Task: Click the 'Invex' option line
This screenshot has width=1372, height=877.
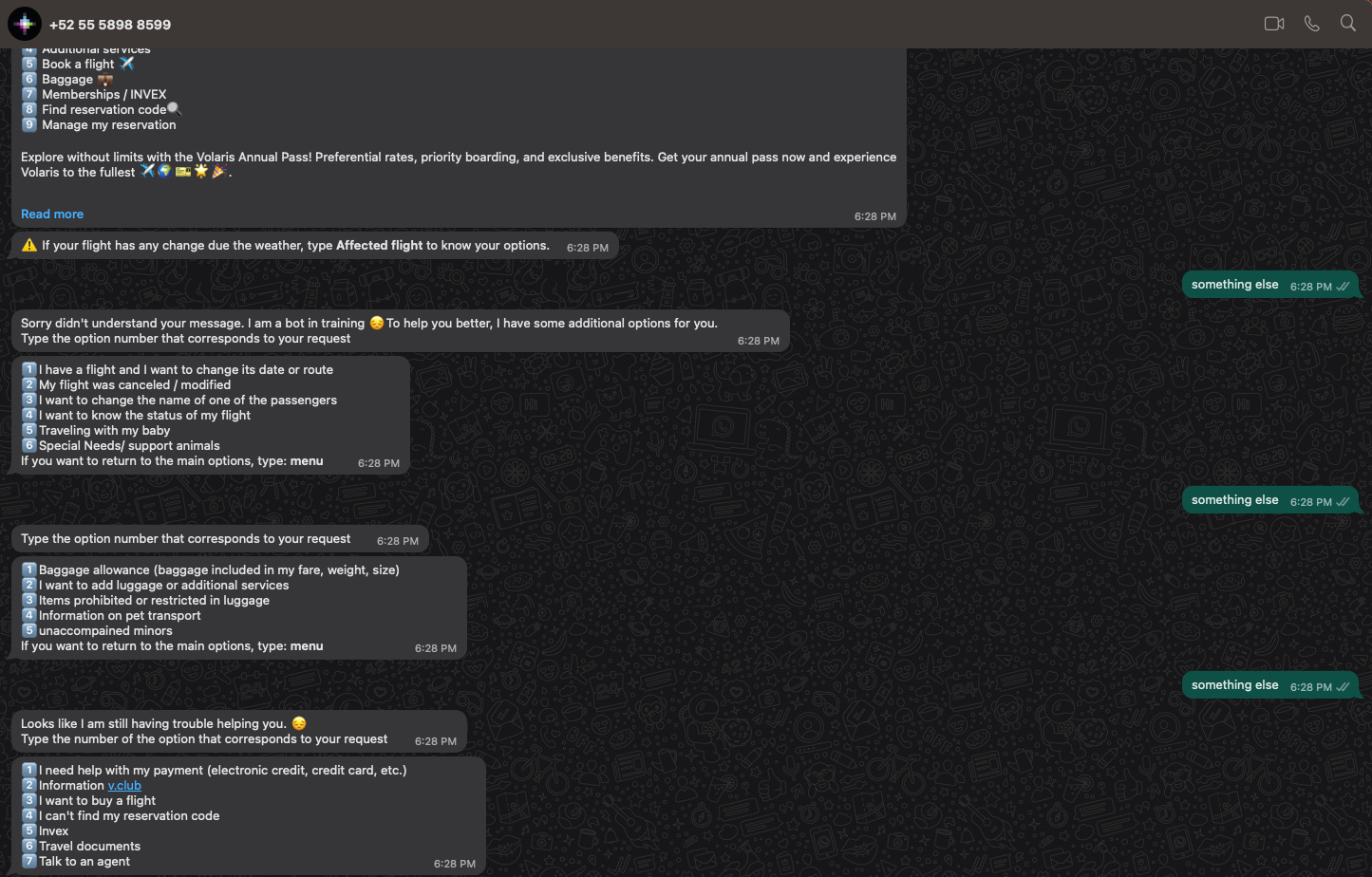Action: [x=45, y=831]
